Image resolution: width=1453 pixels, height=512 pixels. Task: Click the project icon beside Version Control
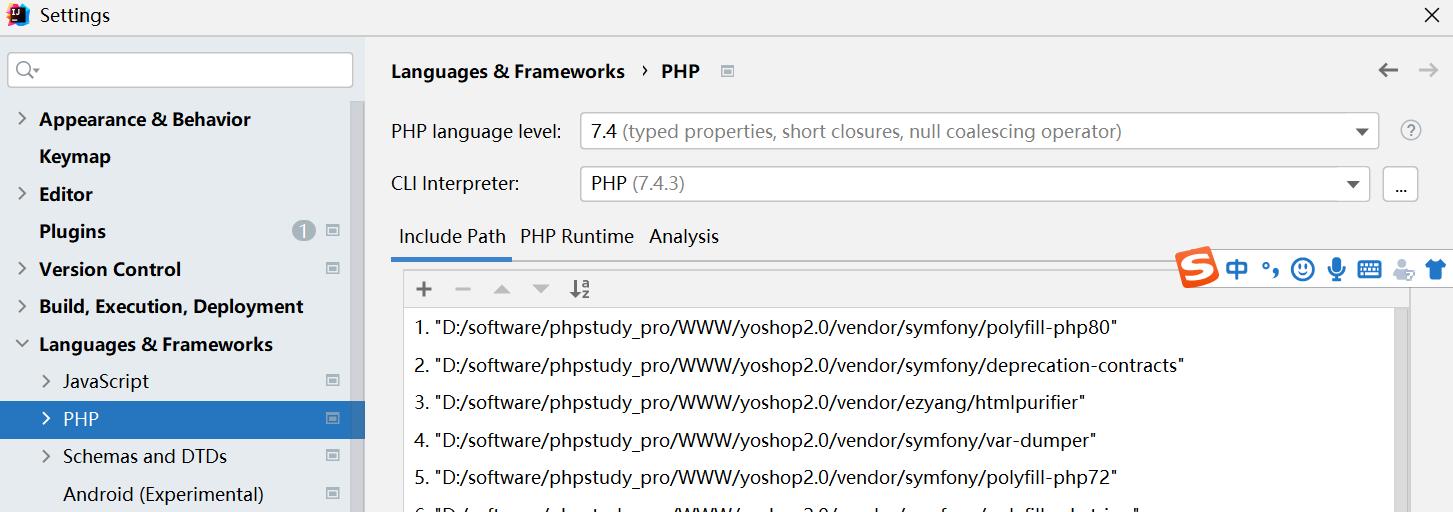333,268
